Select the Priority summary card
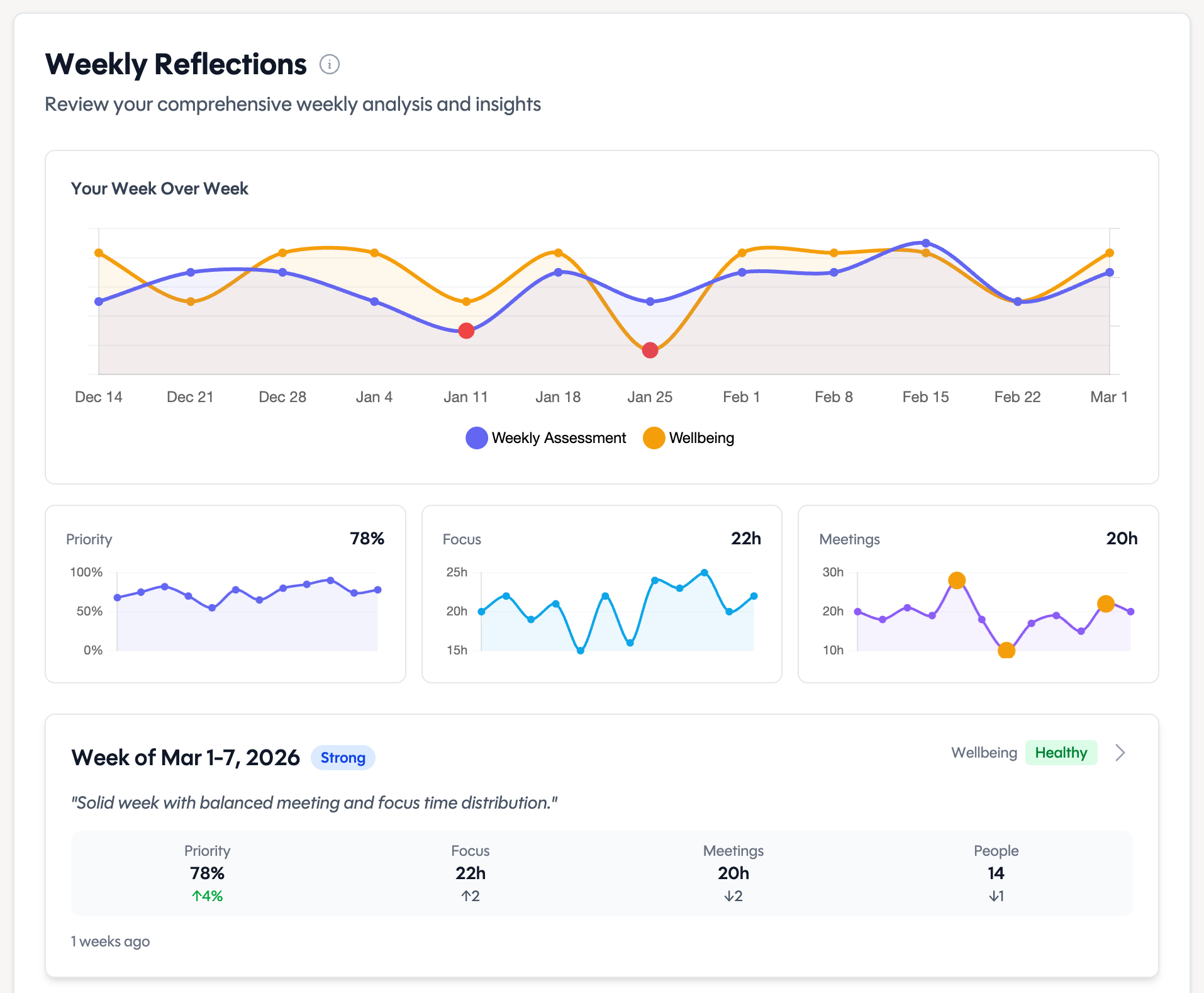The image size is (1204, 993). tap(225, 593)
